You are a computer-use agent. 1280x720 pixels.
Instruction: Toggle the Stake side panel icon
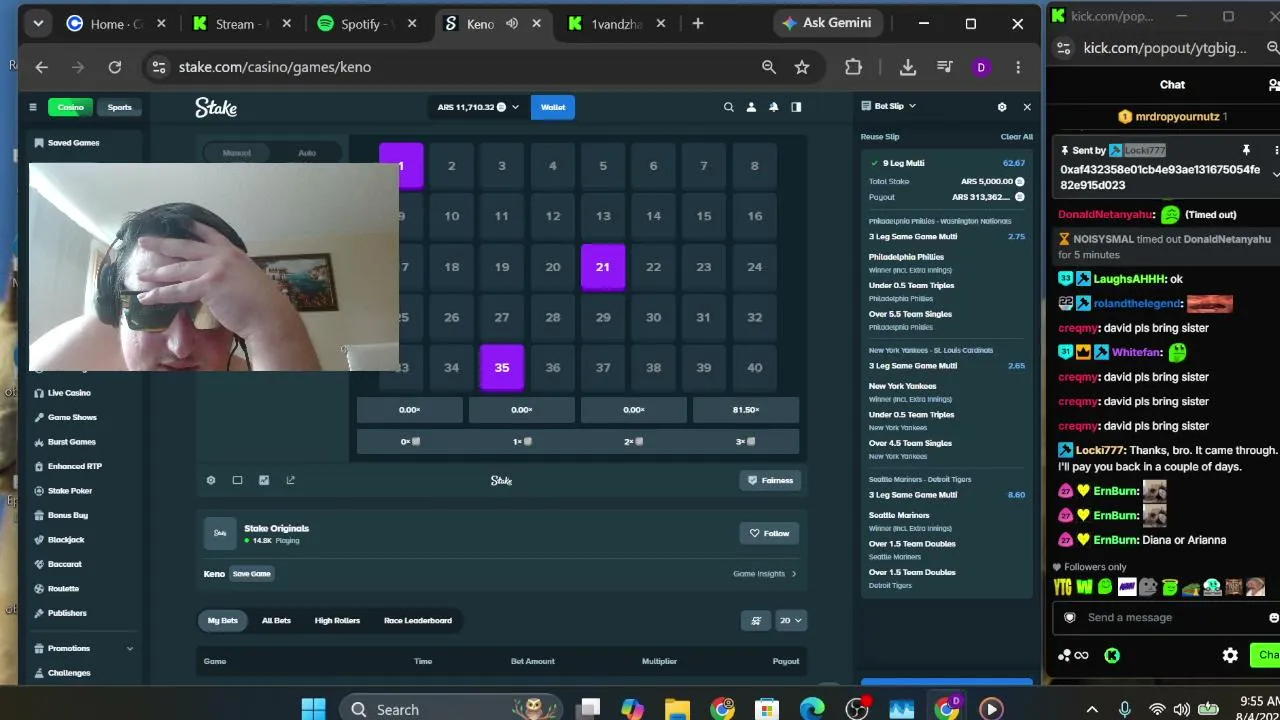(796, 107)
